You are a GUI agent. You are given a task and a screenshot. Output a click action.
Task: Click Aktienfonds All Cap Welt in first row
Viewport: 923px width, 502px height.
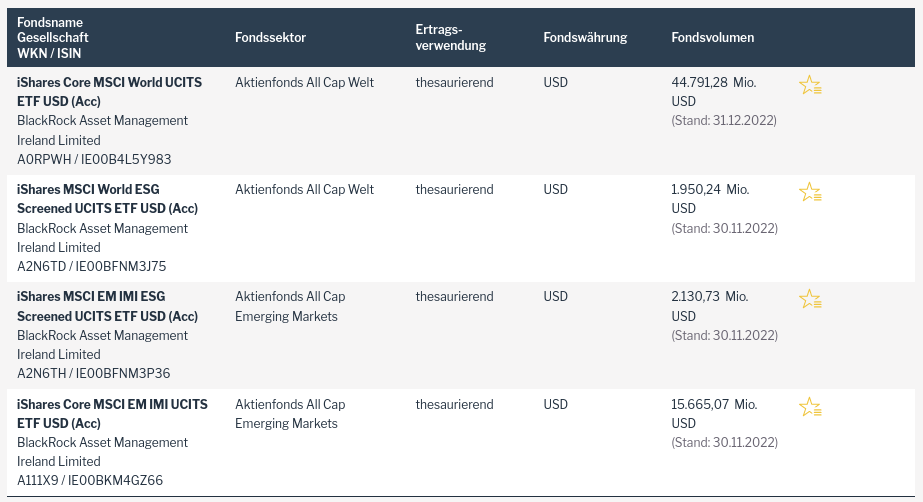point(304,83)
